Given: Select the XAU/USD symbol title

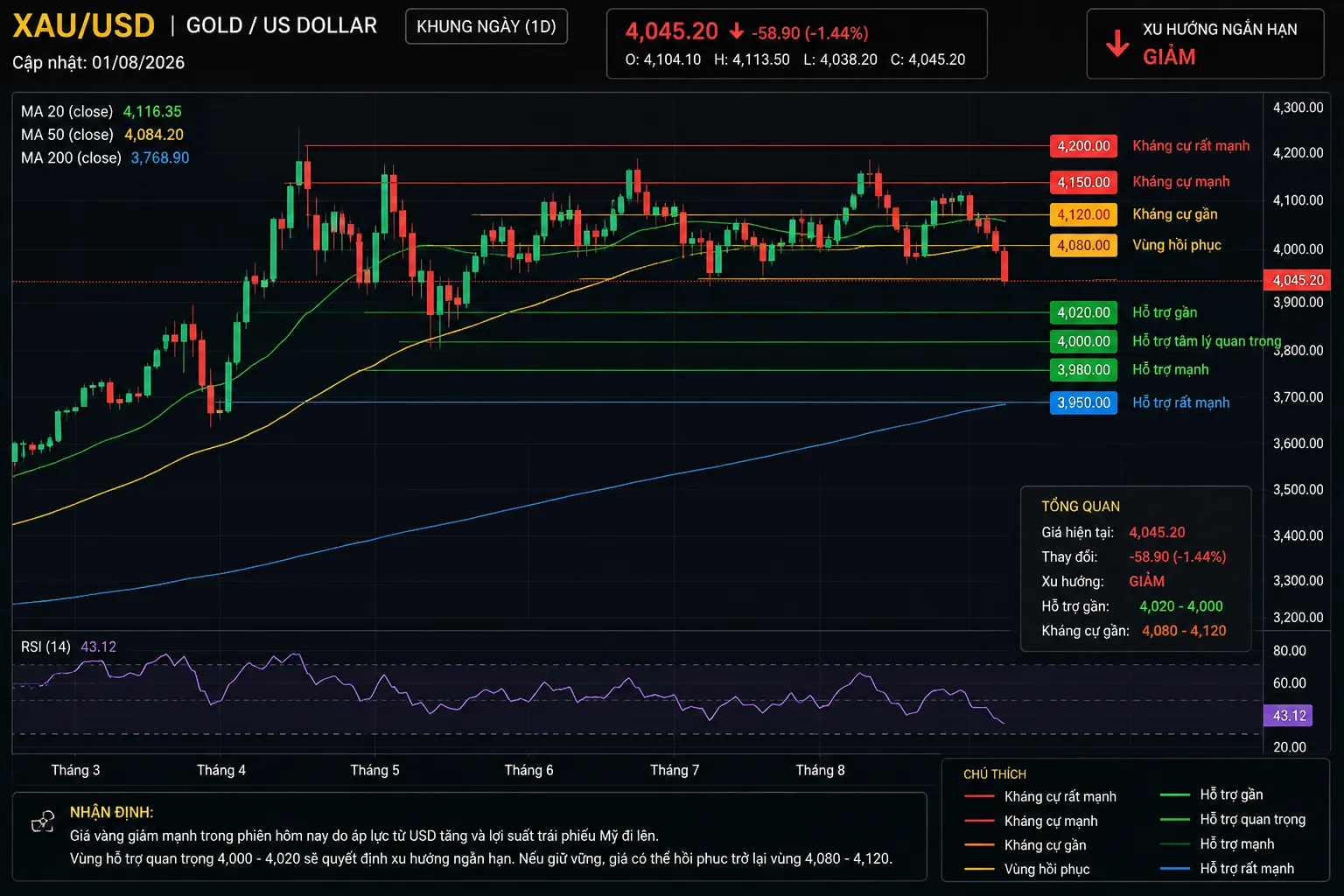Looking at the screenshot, I should pos(83,26).
